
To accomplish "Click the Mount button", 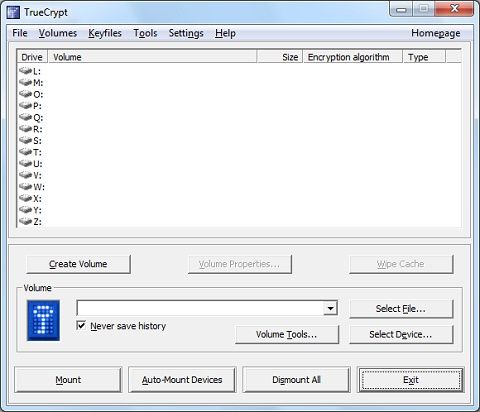I will pyautogui.click(x=68, y=380).
